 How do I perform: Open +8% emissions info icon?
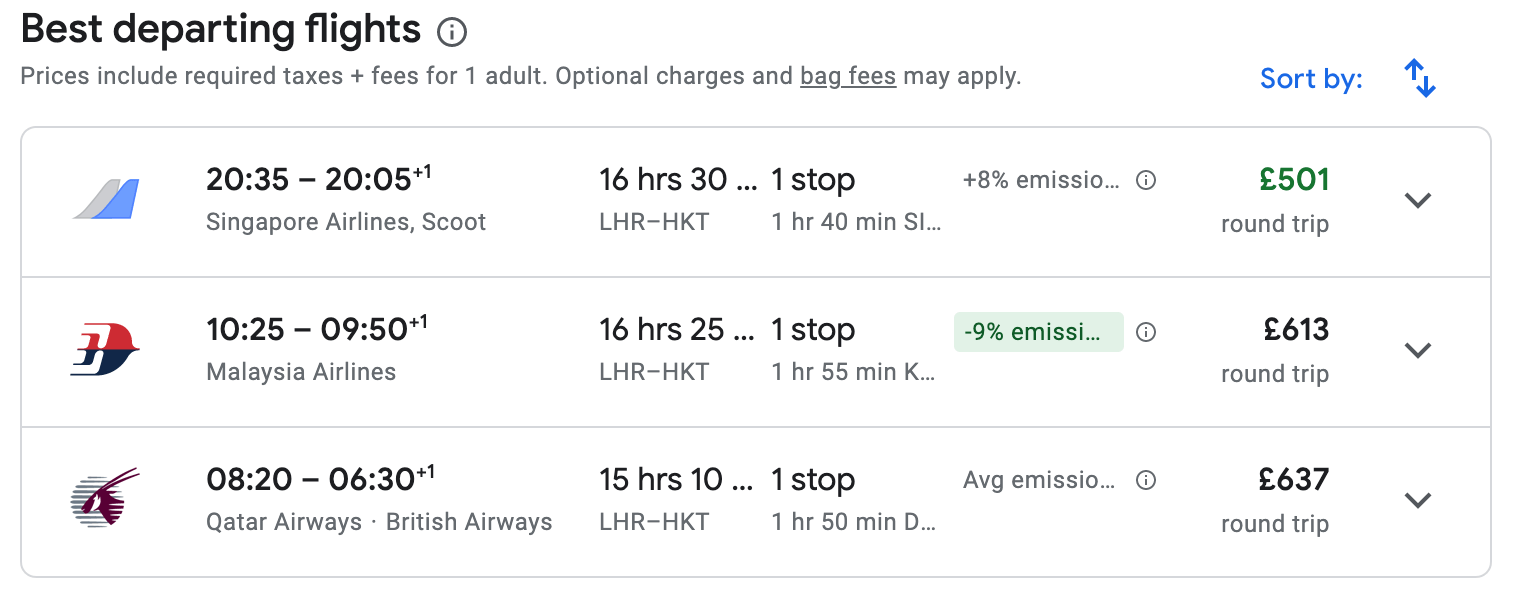point(1147,181)
